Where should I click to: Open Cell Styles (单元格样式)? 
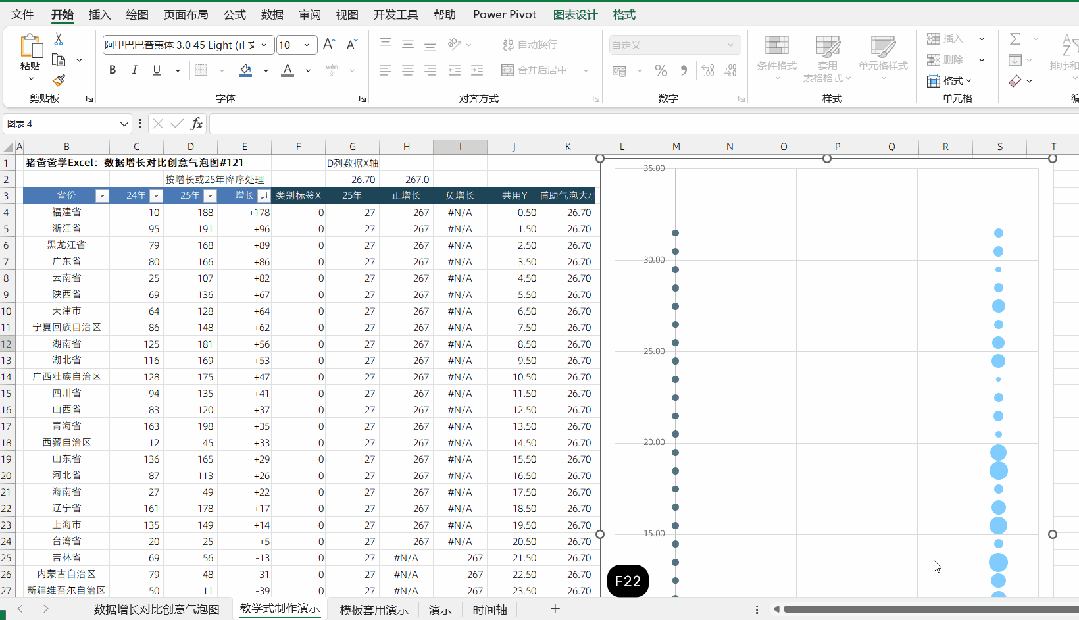[883, 58]
